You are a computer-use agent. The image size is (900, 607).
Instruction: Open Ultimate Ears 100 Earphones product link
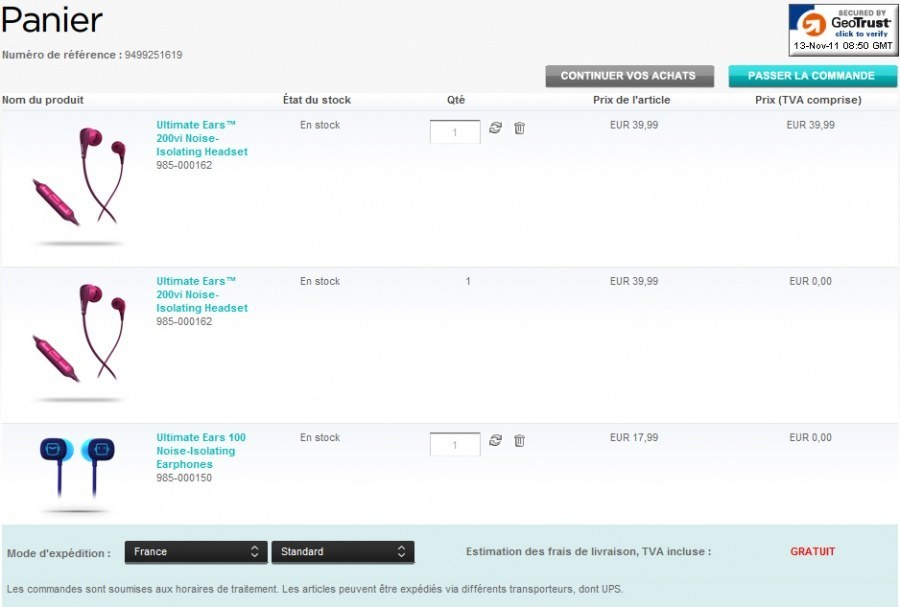[x=200, y=450]
